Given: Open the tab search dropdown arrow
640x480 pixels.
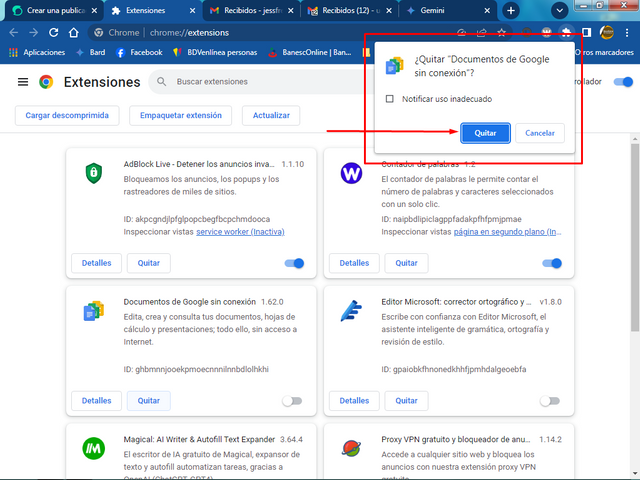Looking at the screenshot, I should coord(560,11).
